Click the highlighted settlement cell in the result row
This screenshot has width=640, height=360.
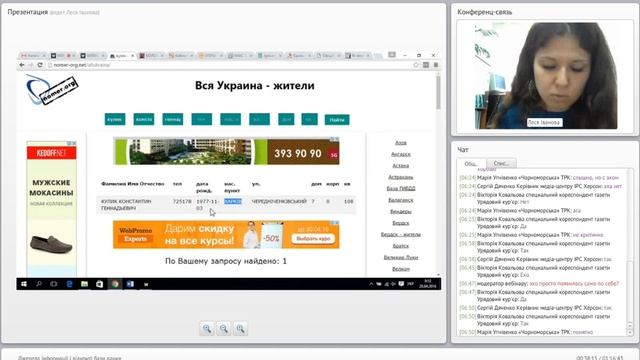pyautogui.click(x=233, y=201)
